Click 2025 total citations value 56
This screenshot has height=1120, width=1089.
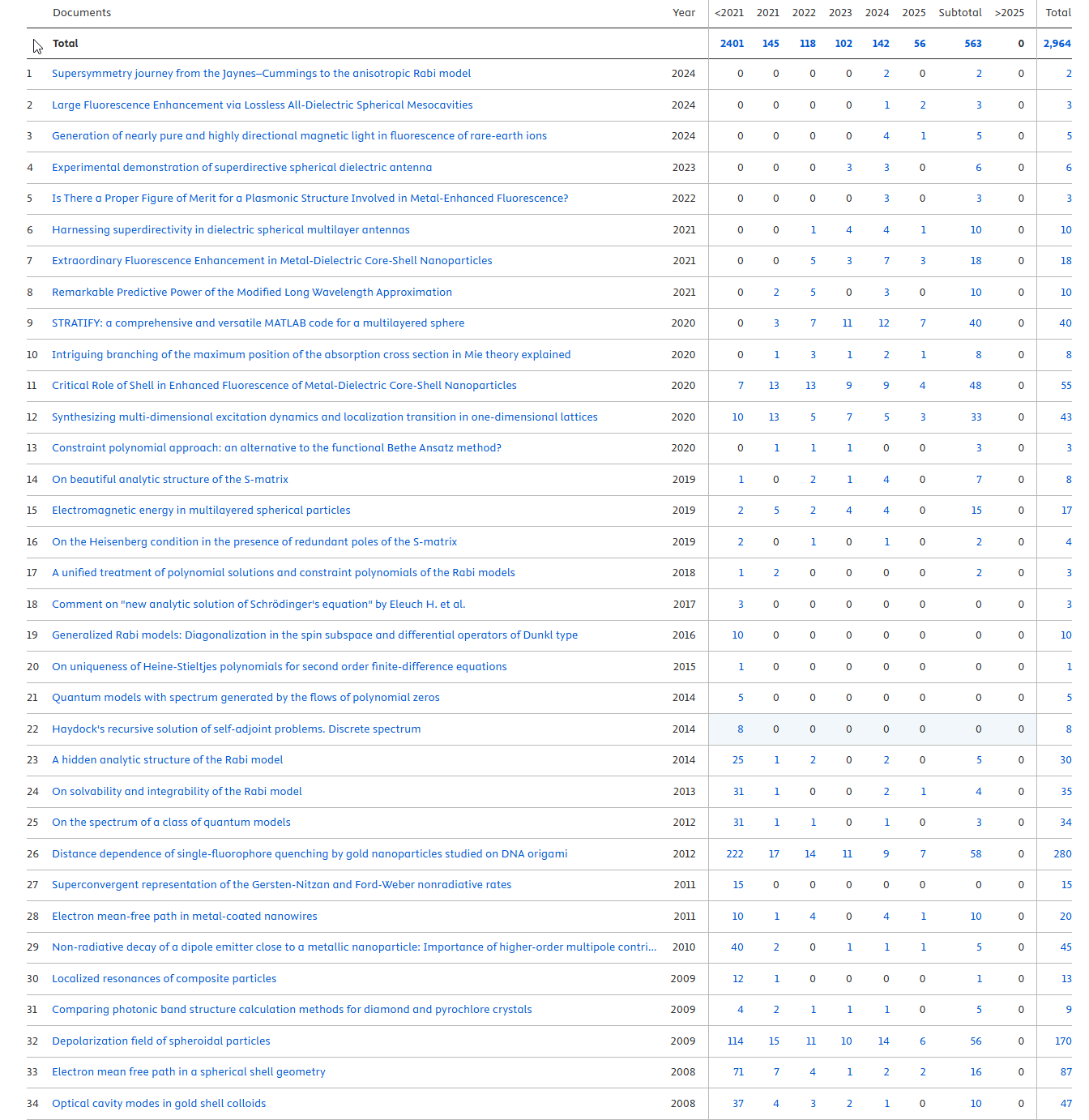pyautogui.click(x=920, y=44)
